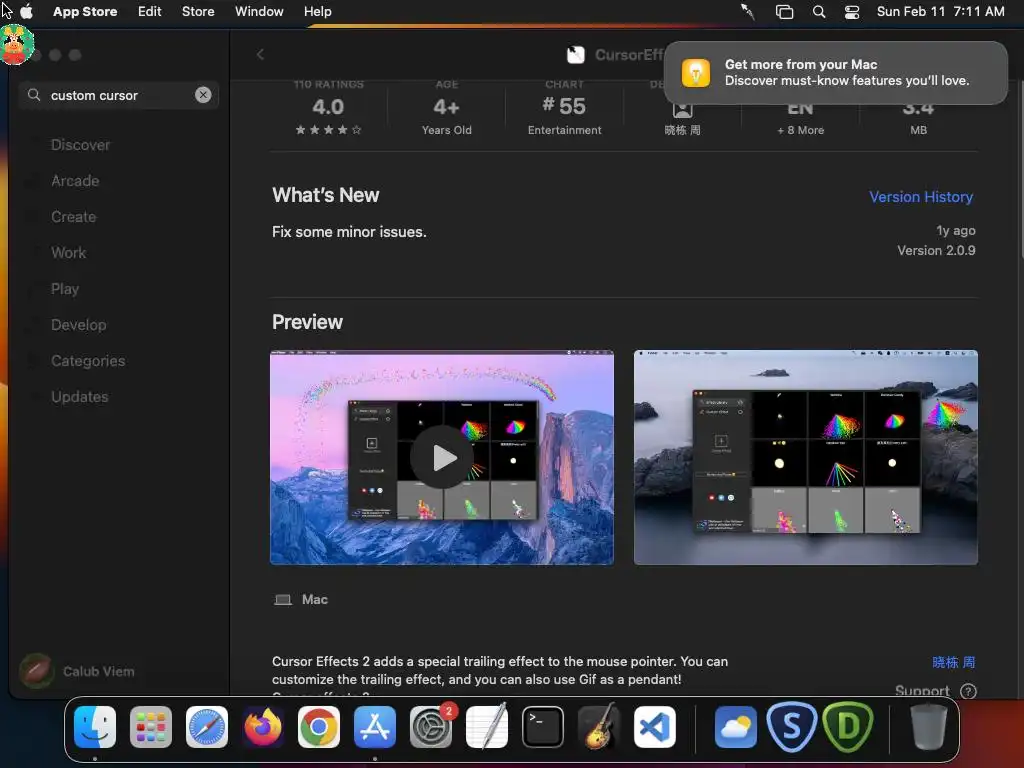Click the date and time in menu bar
The width and height of the screenshot is (1024, 768).
(x=940, y=11)
